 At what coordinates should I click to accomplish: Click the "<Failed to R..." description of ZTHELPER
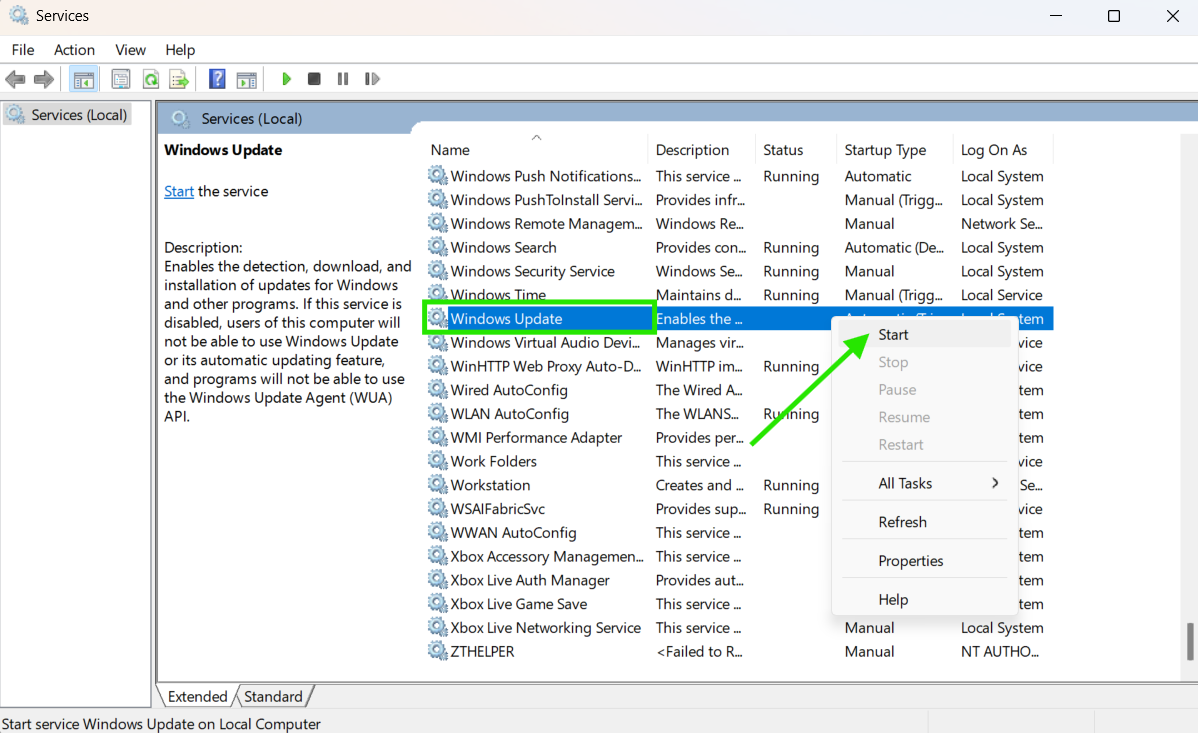pyautogui.click(x=699, y=651)
